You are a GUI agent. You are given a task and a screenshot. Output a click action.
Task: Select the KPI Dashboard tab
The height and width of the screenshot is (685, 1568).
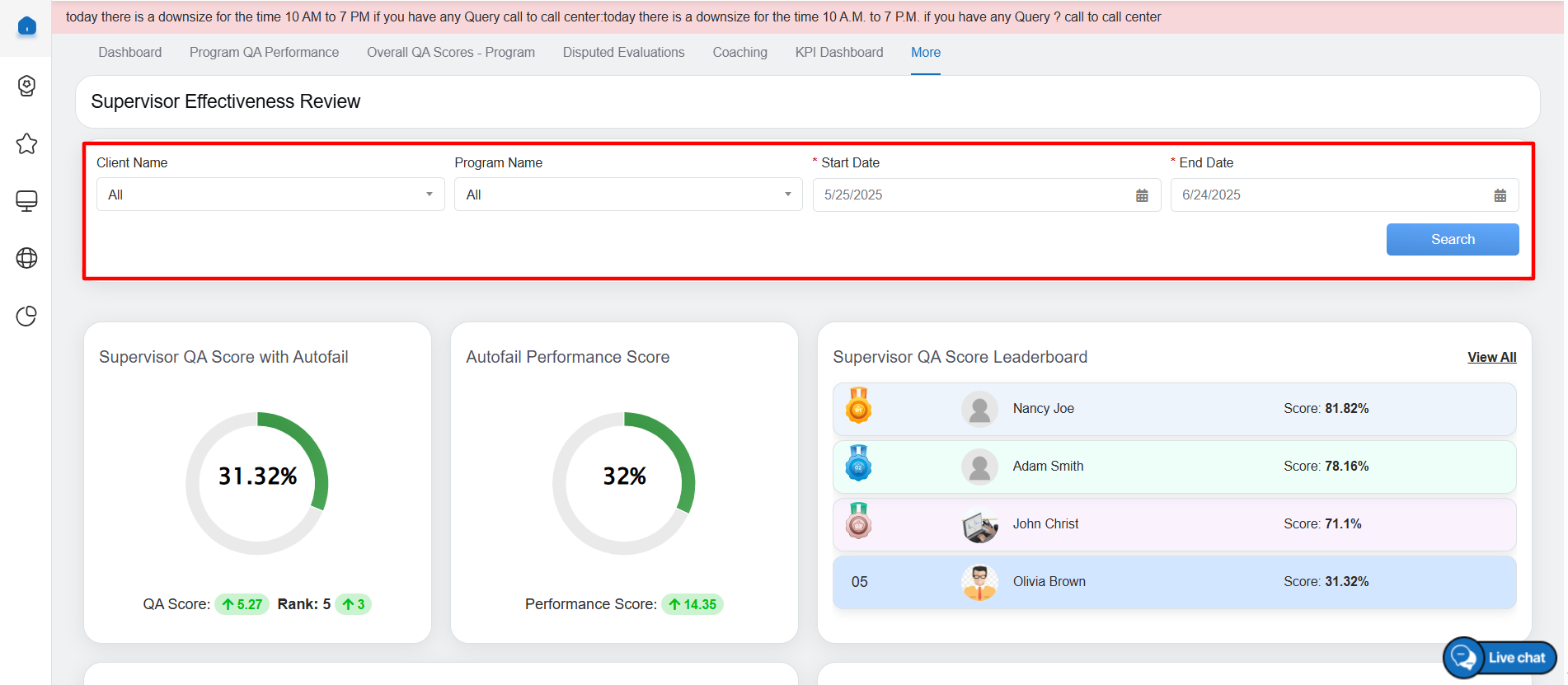(x=838, y=52)
